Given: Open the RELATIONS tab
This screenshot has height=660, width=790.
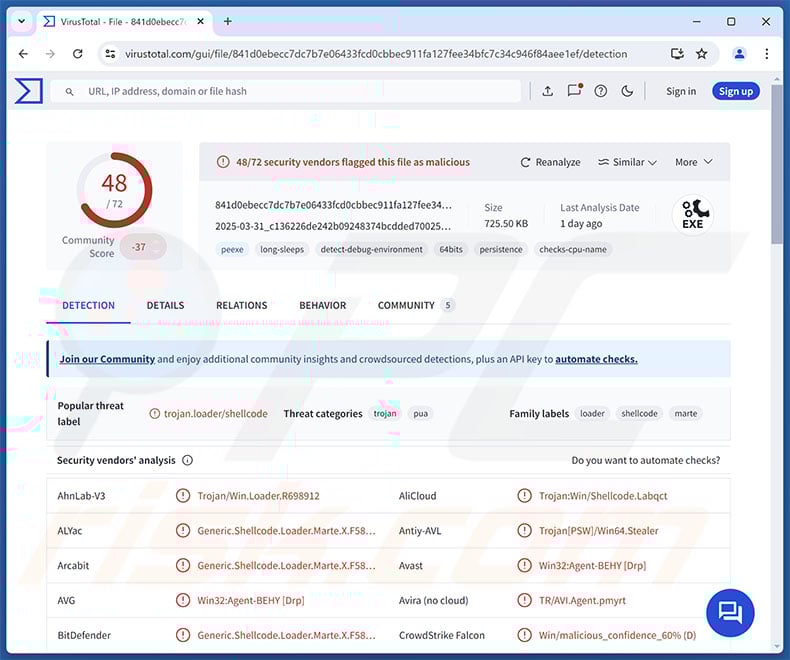Looking at the screenshot, I should pyautogui.click(x=242, y=306).
